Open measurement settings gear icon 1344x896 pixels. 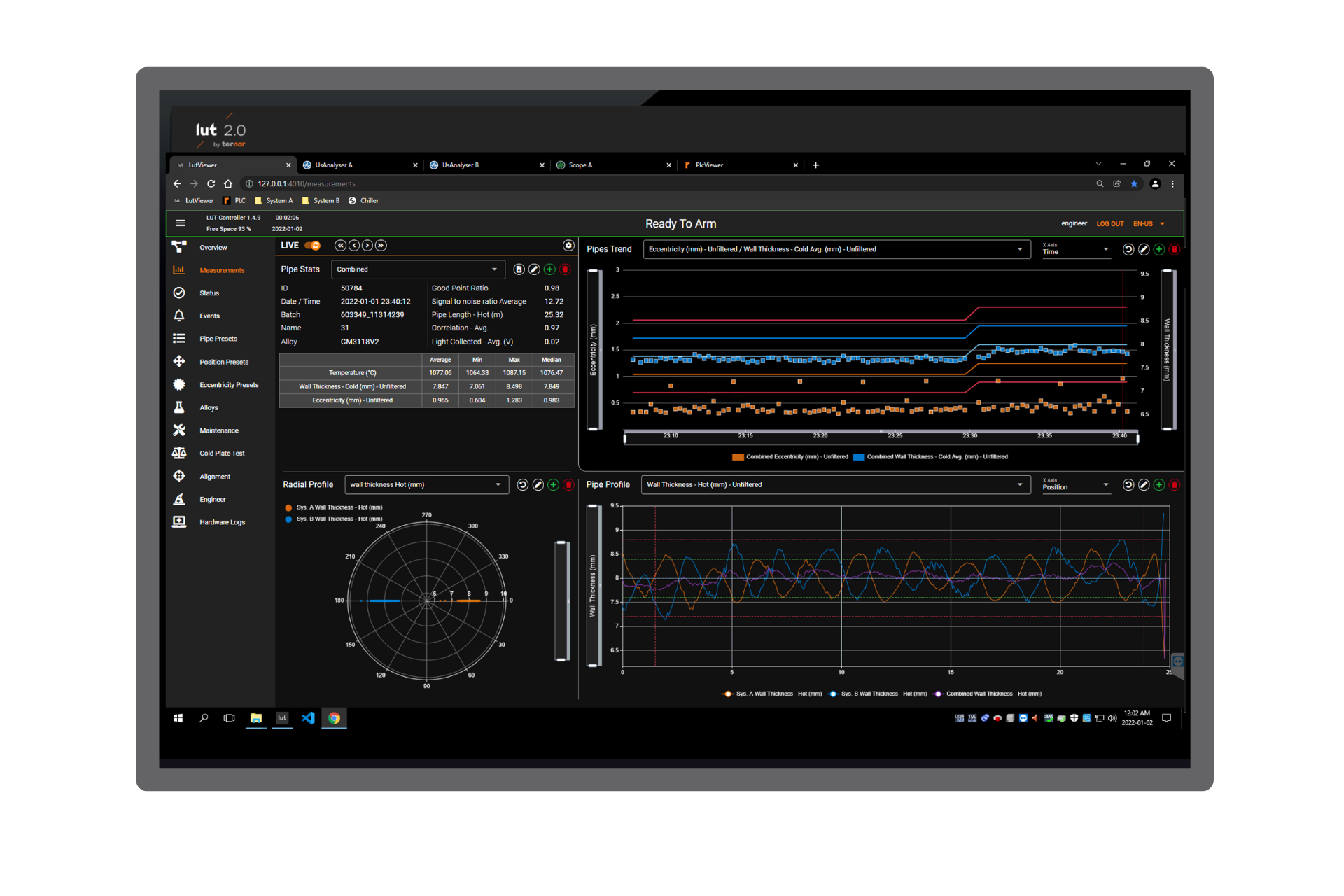(568, 246)
